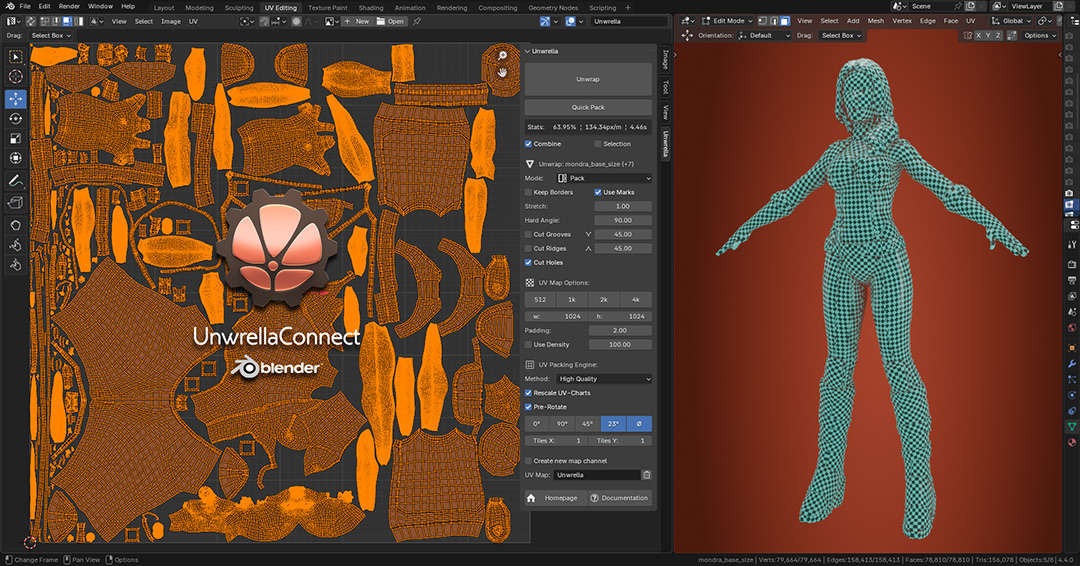This screenshot has width=1080, height=566.
Task: Click the Blender logo menu icon
Action: tap(10, 6)
